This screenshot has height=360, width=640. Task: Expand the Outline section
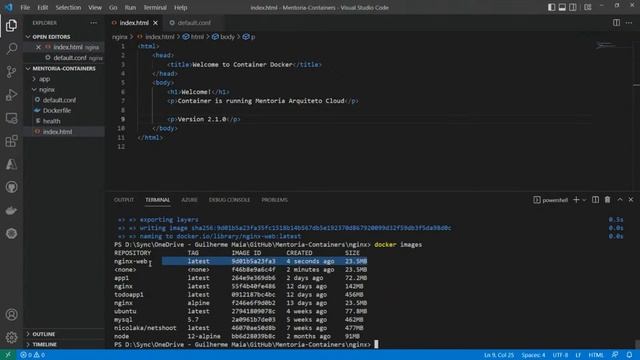[x=64, y=334]
